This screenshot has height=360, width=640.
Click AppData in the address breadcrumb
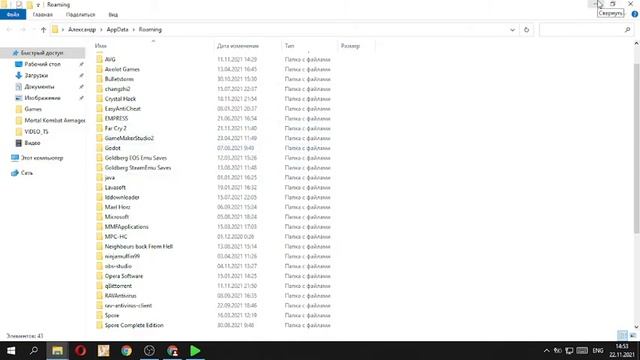click(x=118, y=29)
